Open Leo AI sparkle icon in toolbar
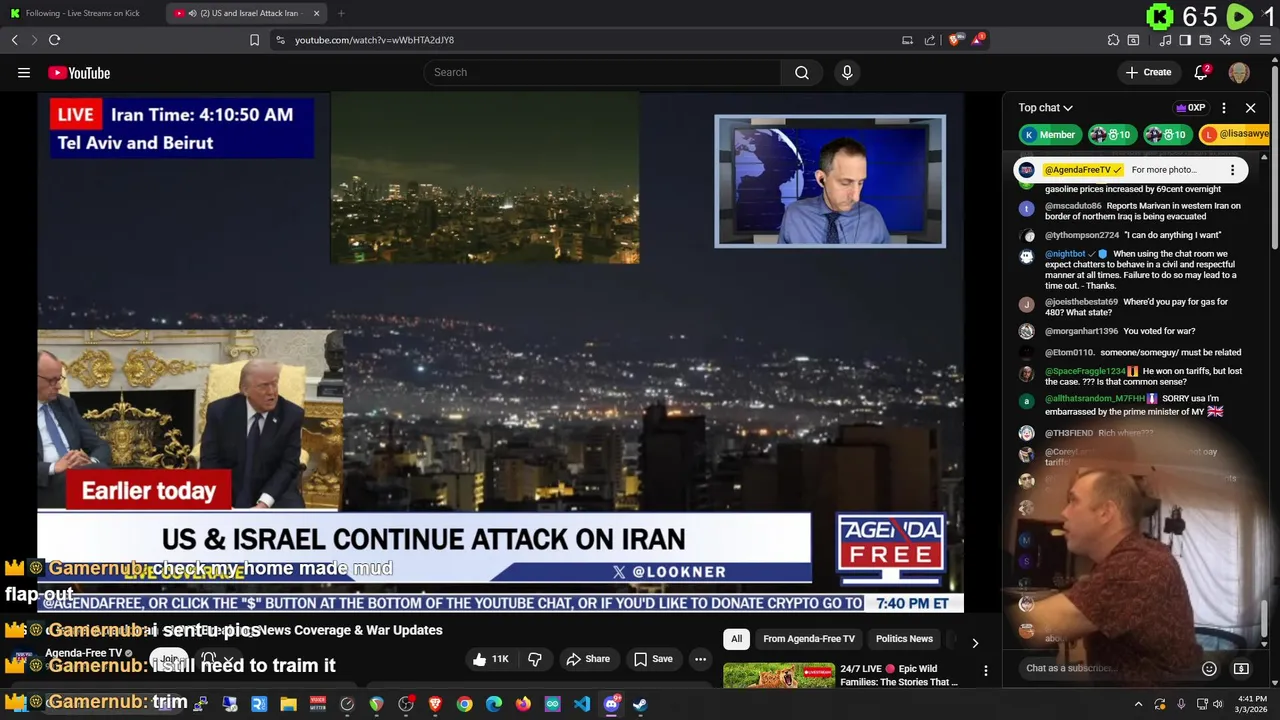Image resolution: width=1280 pixels, height=720 pixels. click(x=1225, y=40)
